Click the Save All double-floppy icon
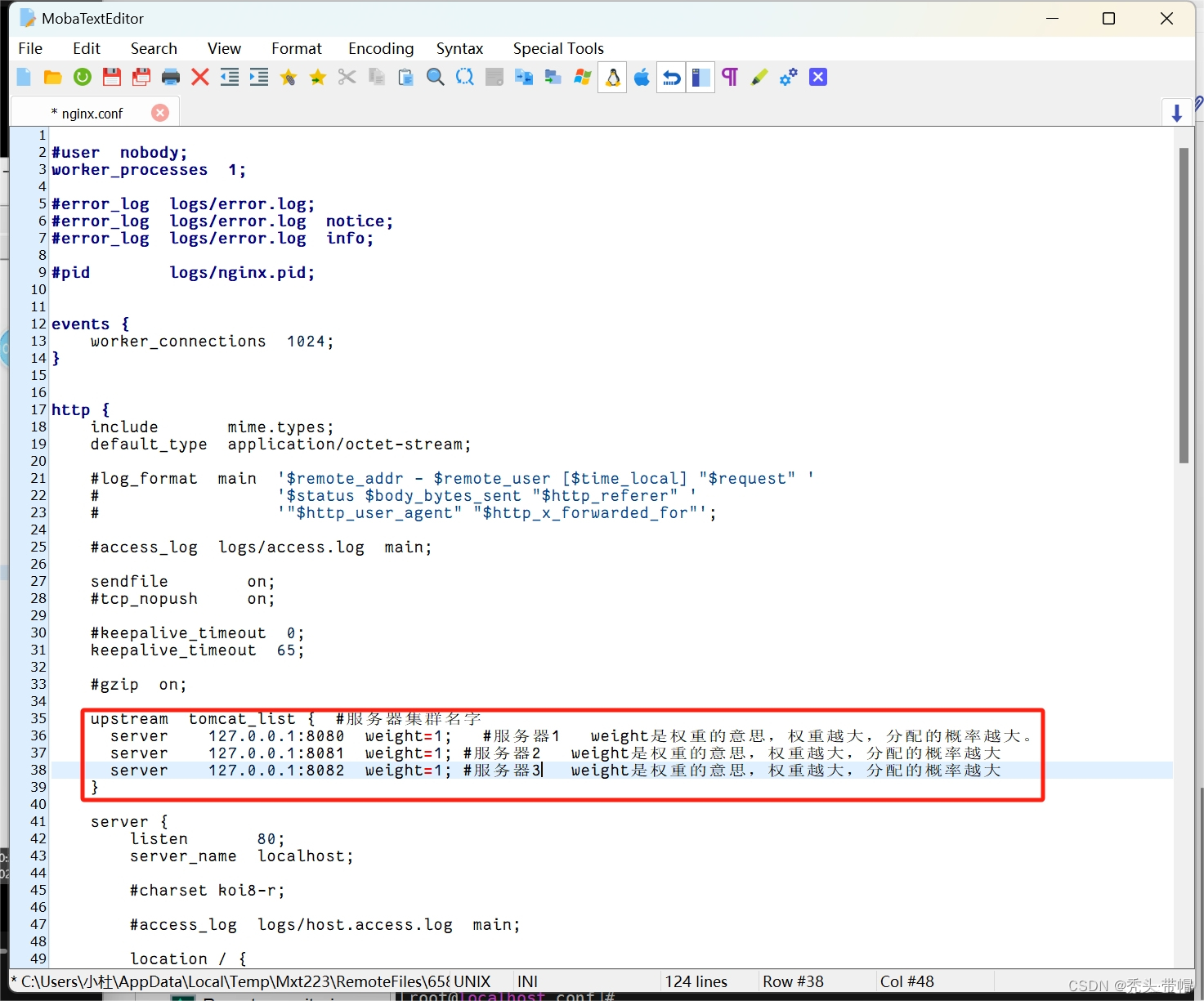Image resolution: width=1204 pixels, height=1001 pixels. [141, 78]
